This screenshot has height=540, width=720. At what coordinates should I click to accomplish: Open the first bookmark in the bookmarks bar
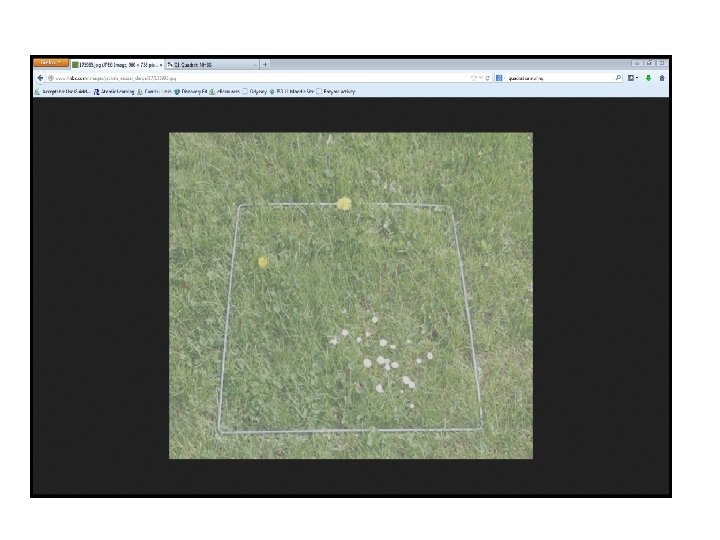[63, 91]
